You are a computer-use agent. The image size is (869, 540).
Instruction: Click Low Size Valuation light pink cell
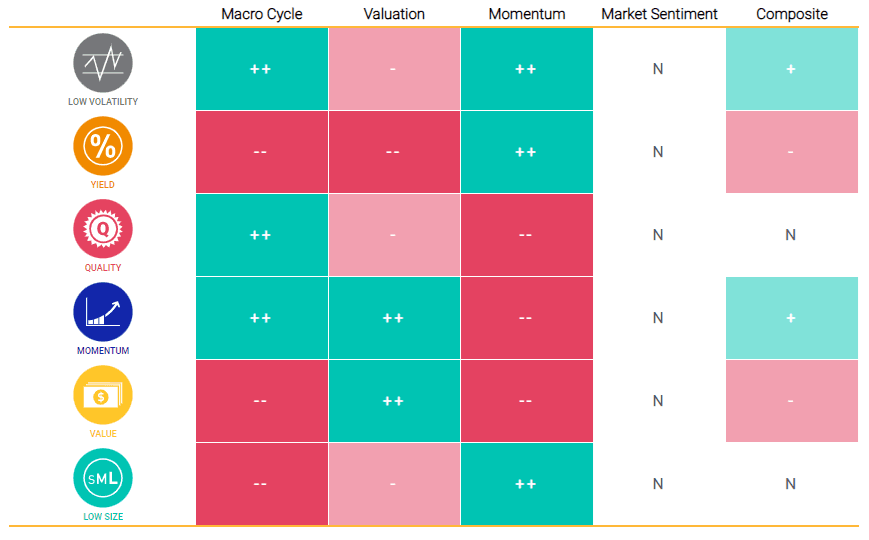click(x=394, y=484)
